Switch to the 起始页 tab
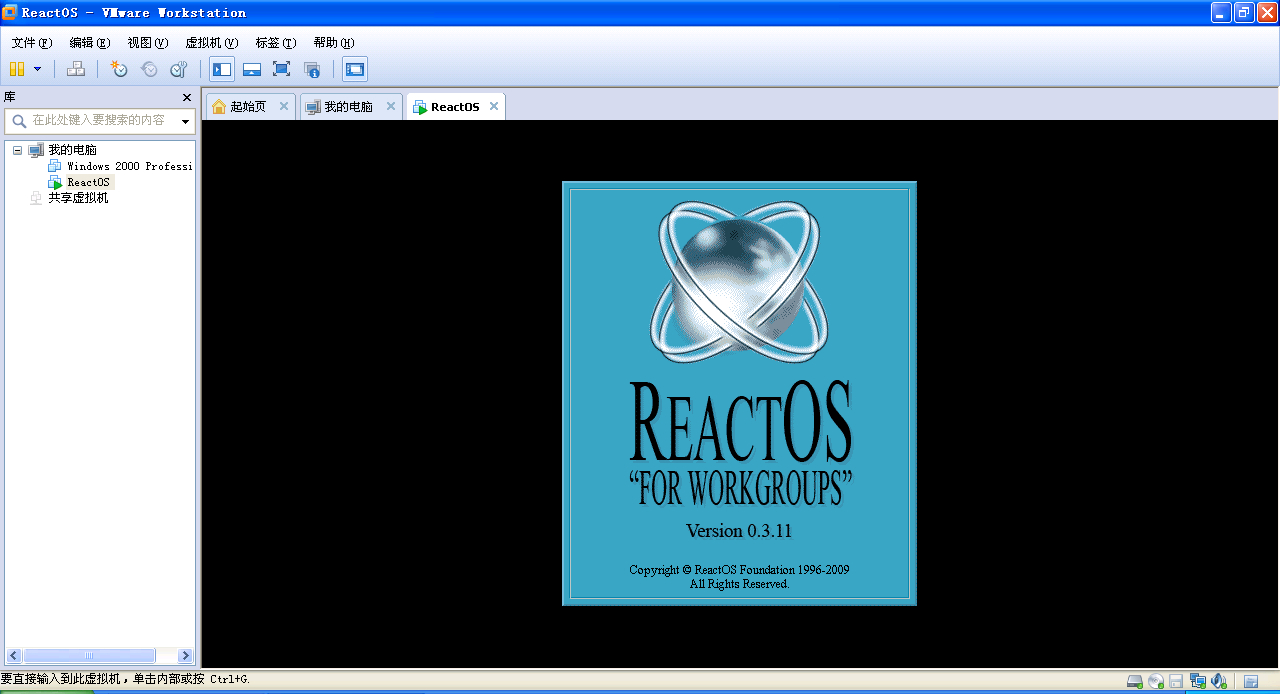 click(250, 107)
